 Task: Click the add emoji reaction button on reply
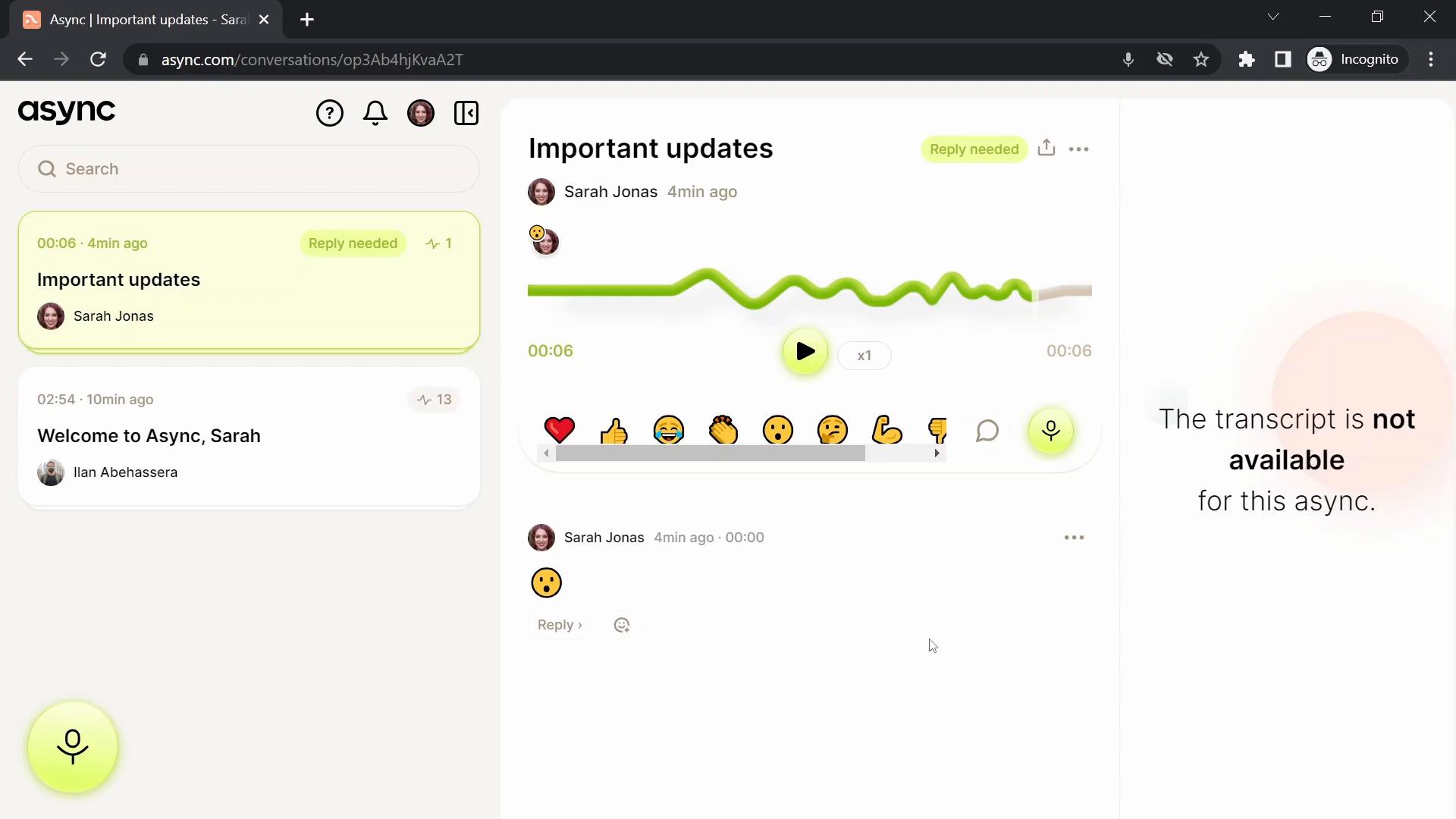[621, 624]
